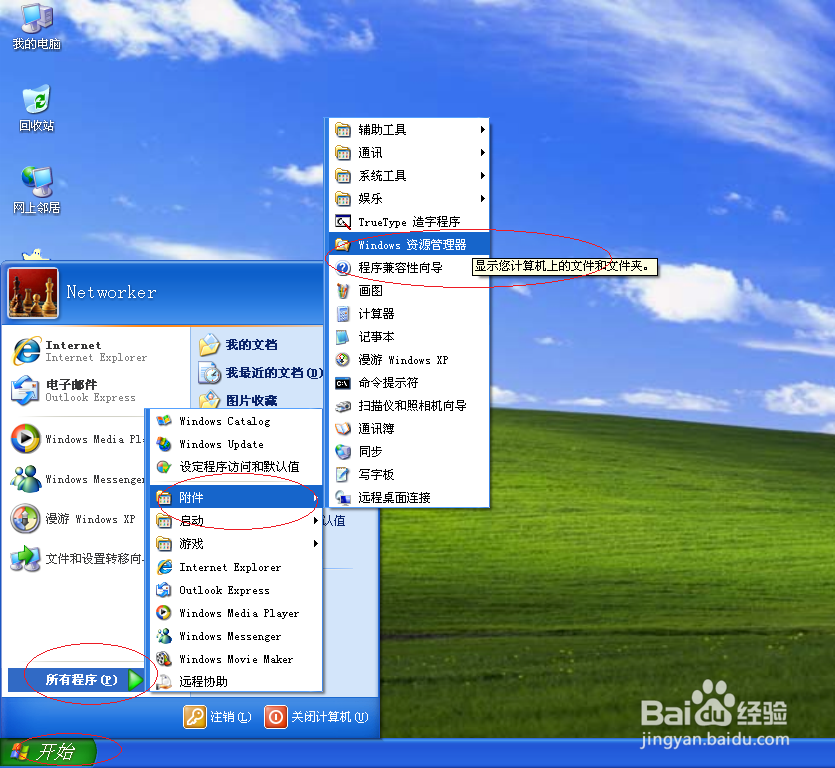Expand 系统工具 submenu
This screenshot has width=835, height=768.
(409, 175)
